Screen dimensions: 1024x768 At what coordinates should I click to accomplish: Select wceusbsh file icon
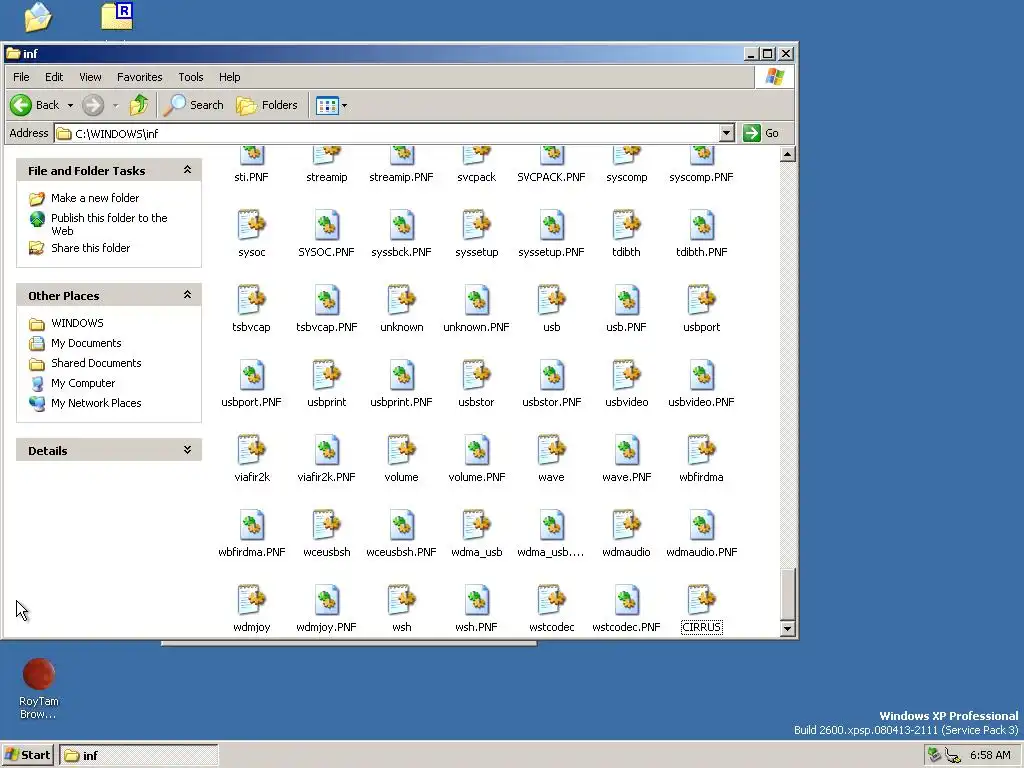pos(326,526)
